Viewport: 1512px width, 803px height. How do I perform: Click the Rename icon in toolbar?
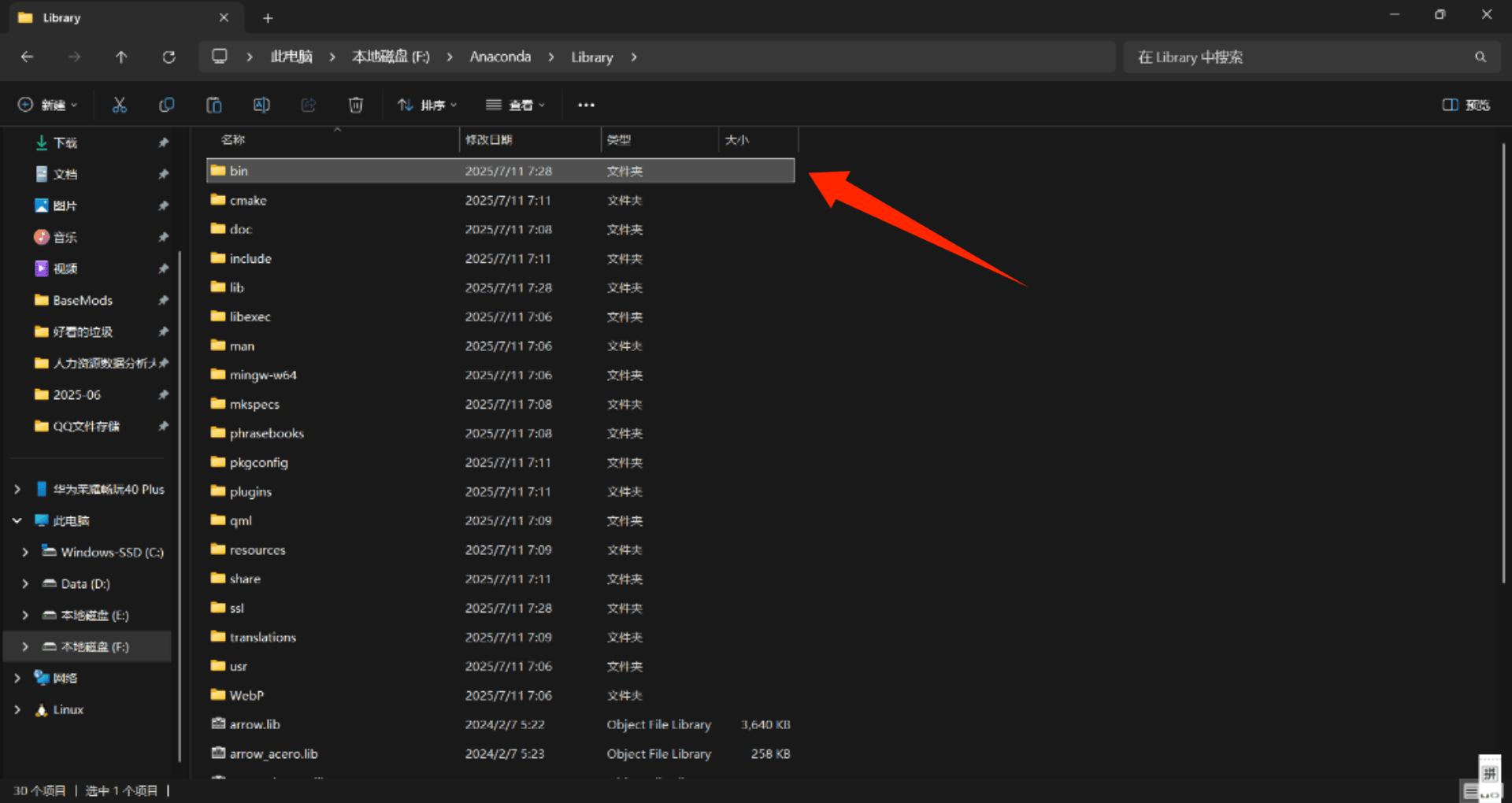coord(261,105)
